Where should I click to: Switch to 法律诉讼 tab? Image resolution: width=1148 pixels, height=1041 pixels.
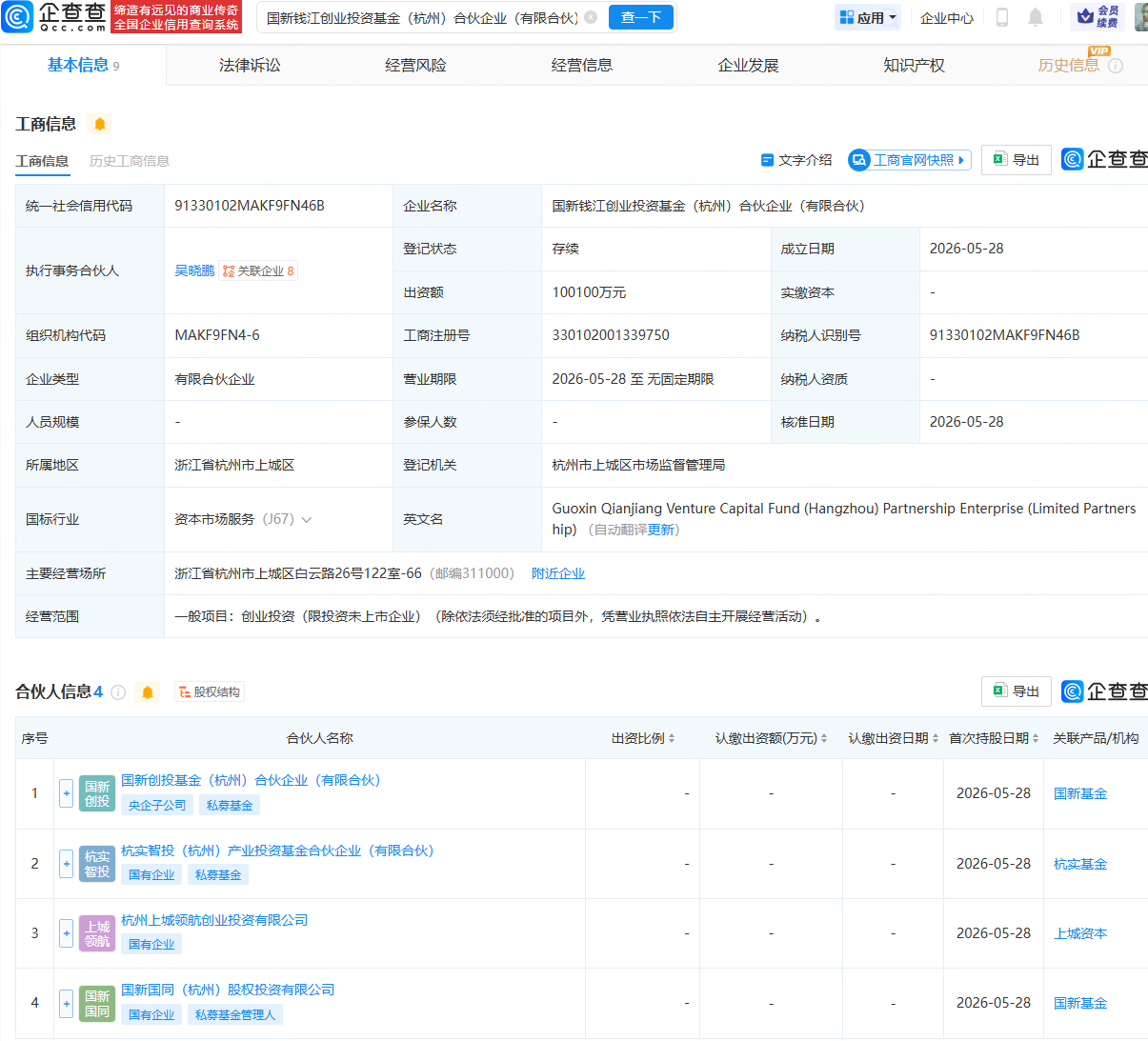pyautogui.click(x=250, y=65)
